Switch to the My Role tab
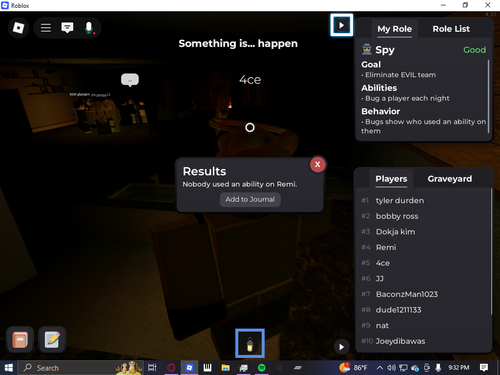This screenshot has width=500, height=375. pos(394,29)
